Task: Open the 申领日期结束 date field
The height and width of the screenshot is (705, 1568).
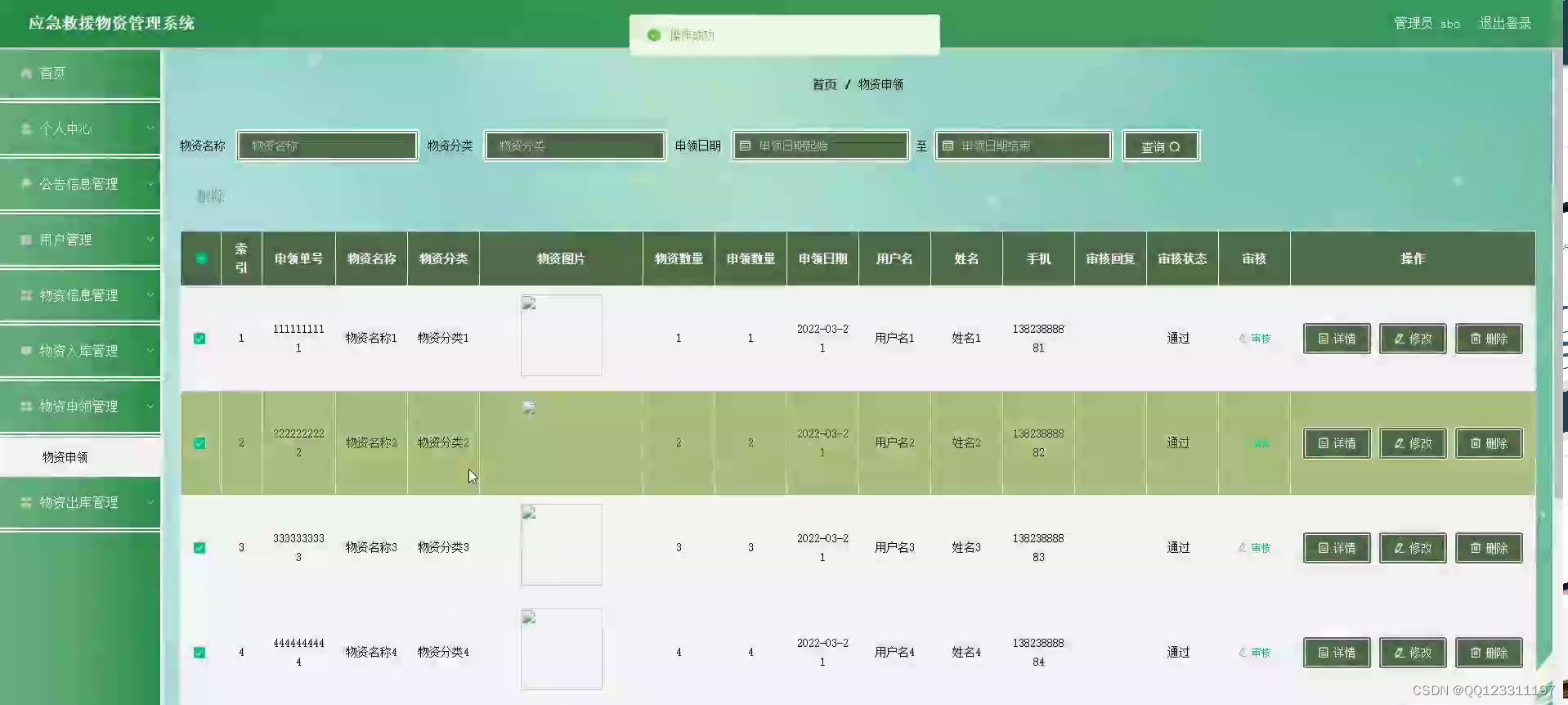Action: [1024, 146]
